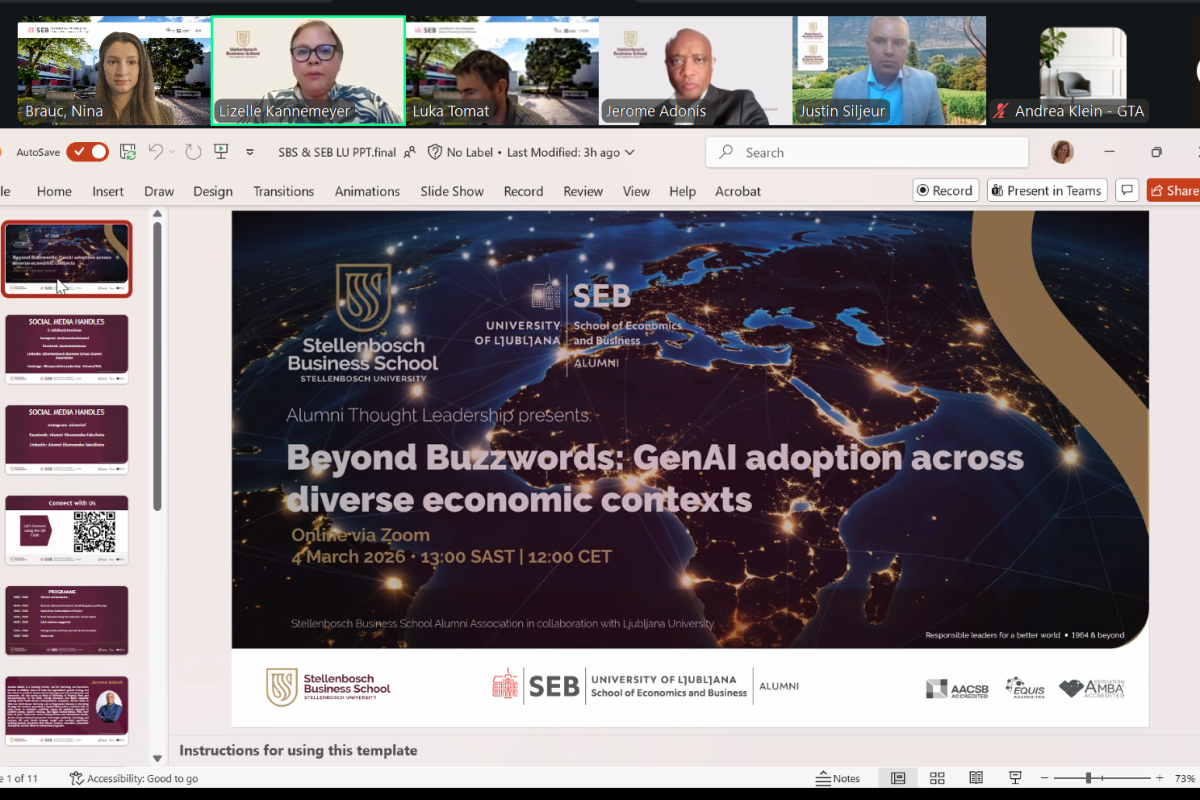This screenshot has height=800, width=1200.
Task: Switch to the Design tab
Action: click(x=213, y=191)
